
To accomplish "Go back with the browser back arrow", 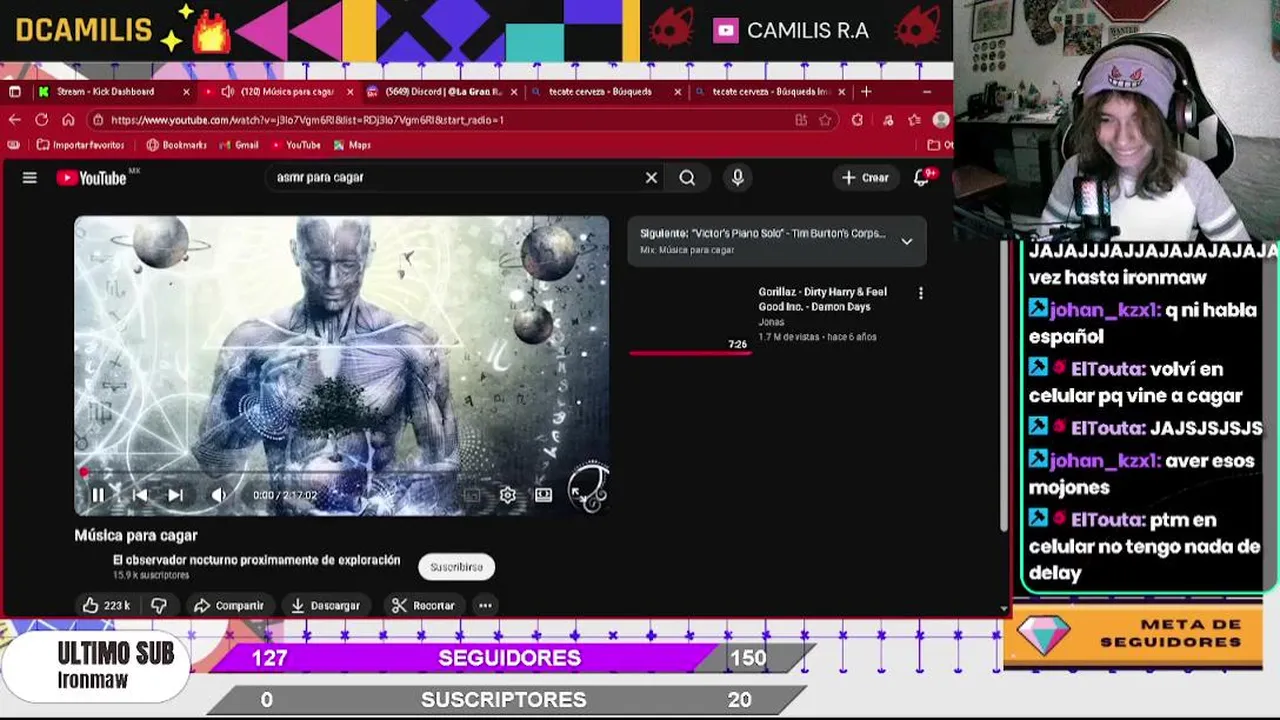I will [15, 119].
